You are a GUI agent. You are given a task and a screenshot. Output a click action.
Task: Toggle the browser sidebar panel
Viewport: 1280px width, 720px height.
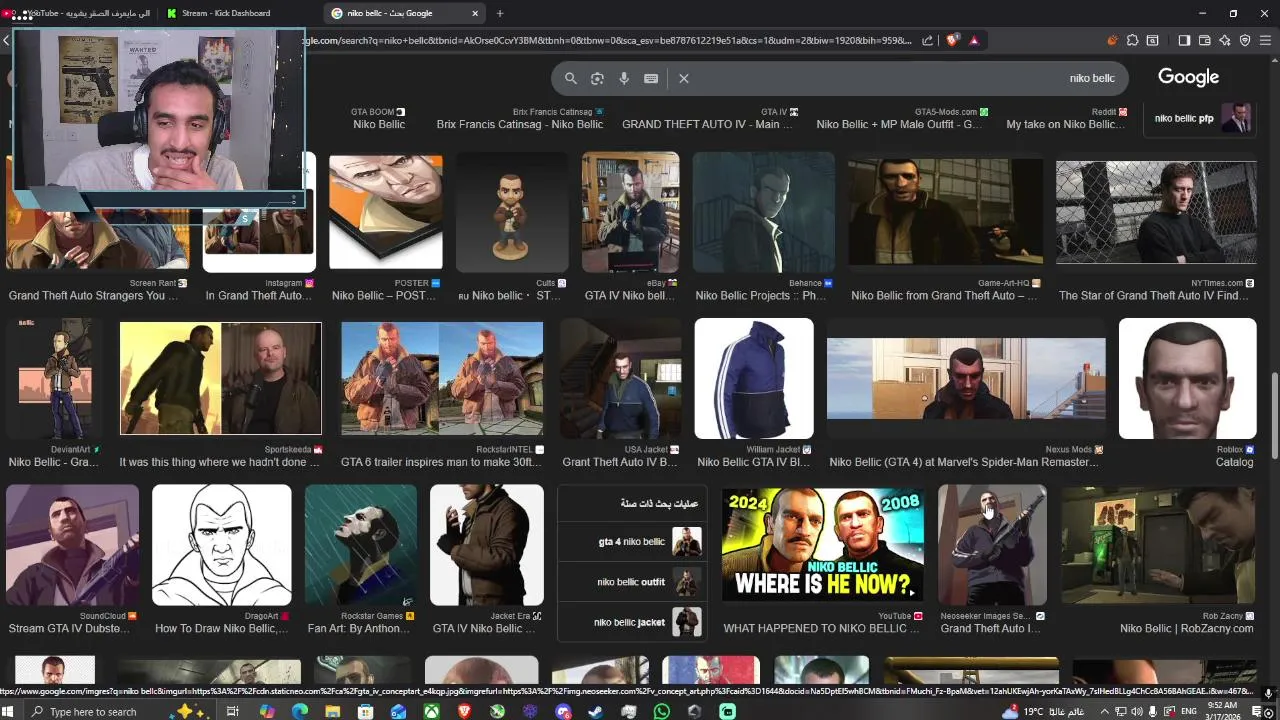(1184, 40)
